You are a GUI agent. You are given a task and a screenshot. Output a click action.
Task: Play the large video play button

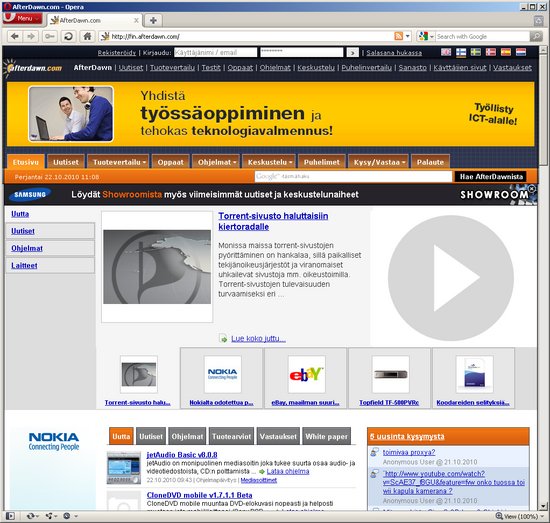(x=451, y=278)
